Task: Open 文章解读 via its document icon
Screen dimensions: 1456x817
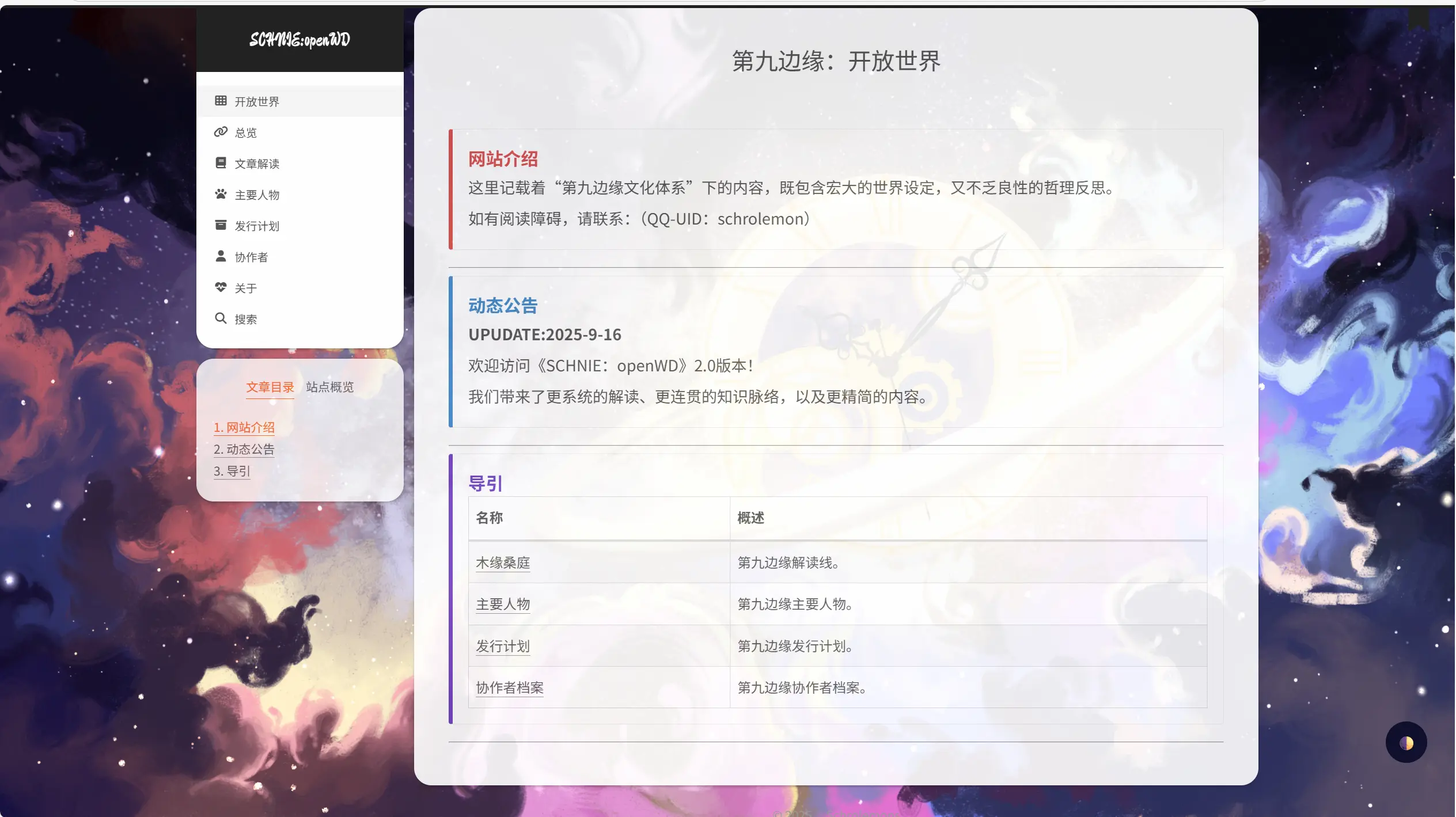Action: coord(221,163)
